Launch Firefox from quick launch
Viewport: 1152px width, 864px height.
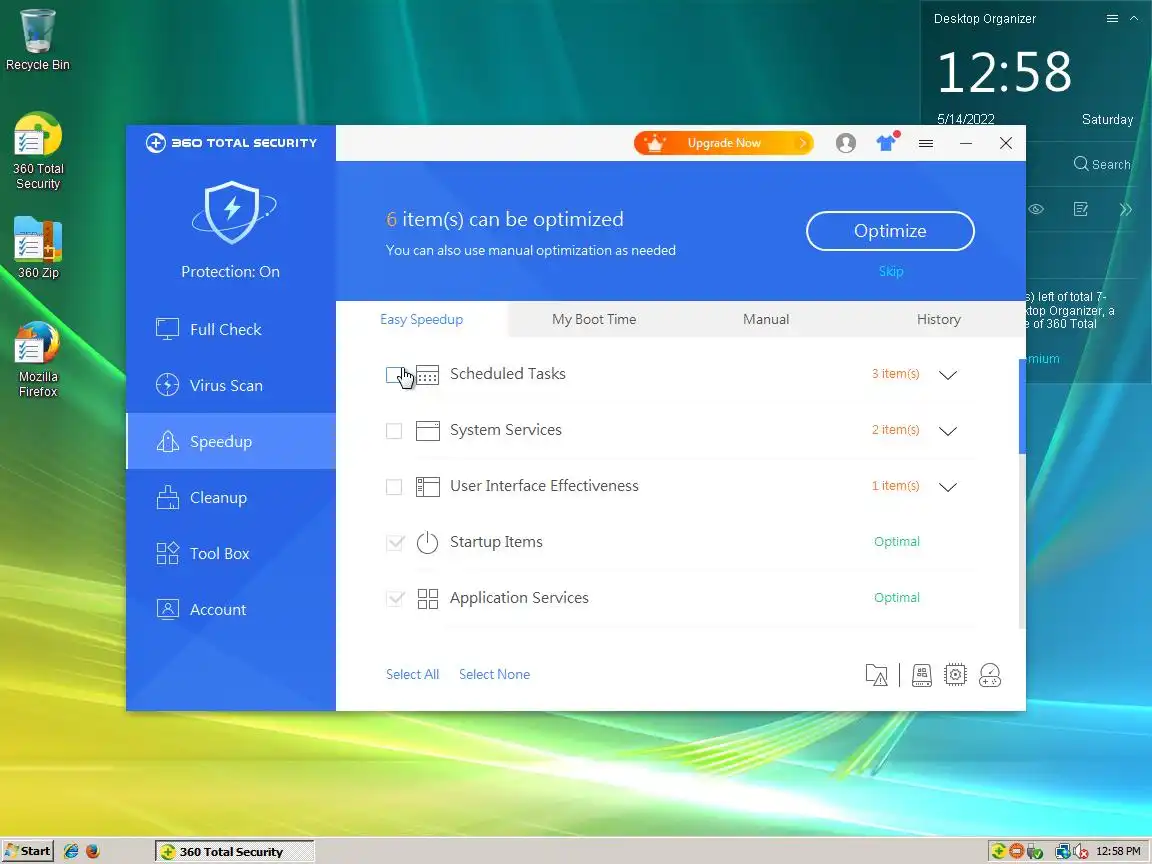coord(93,851)
